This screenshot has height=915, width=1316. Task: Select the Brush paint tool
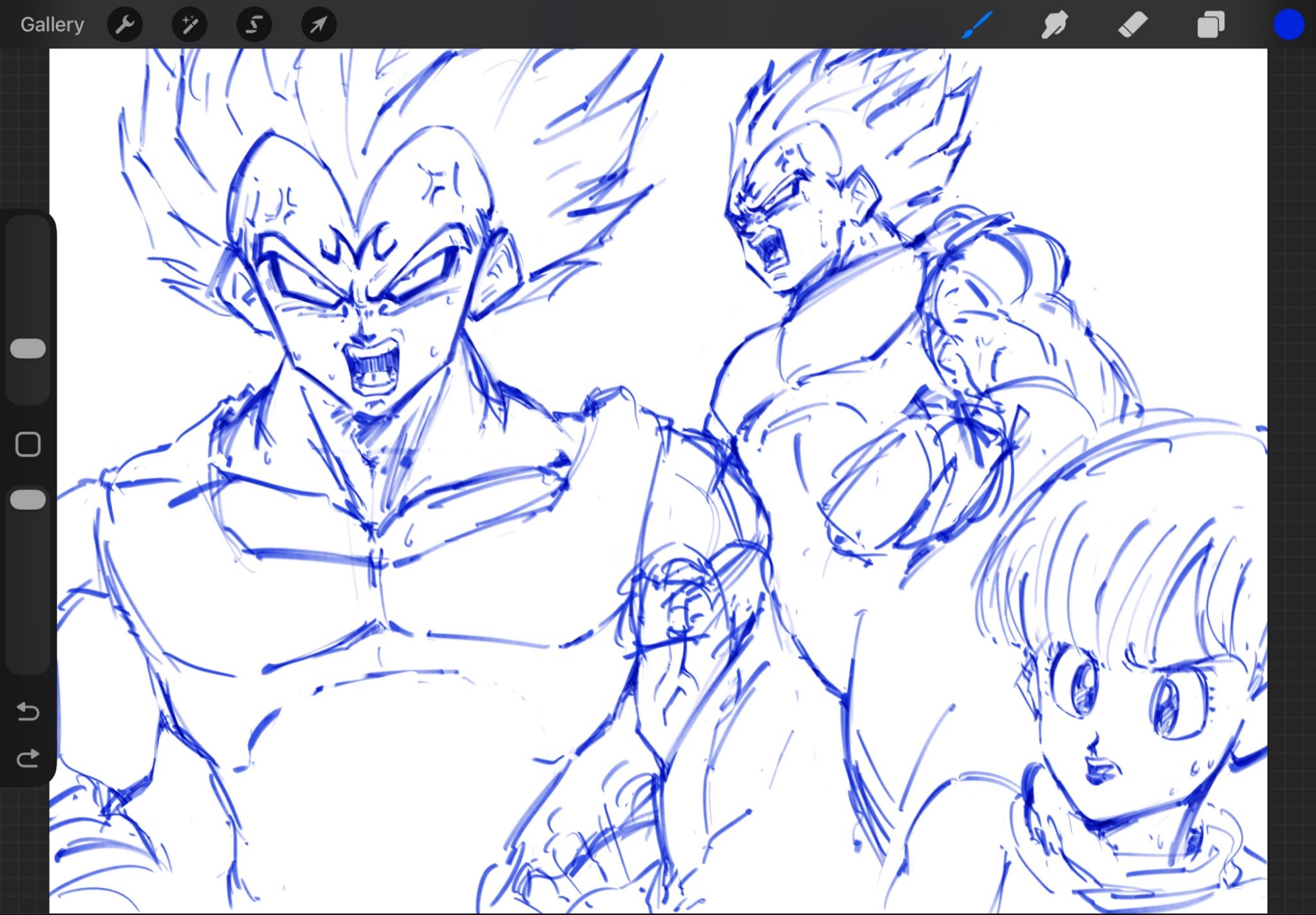pyautogui.click(x=976, y=25)
